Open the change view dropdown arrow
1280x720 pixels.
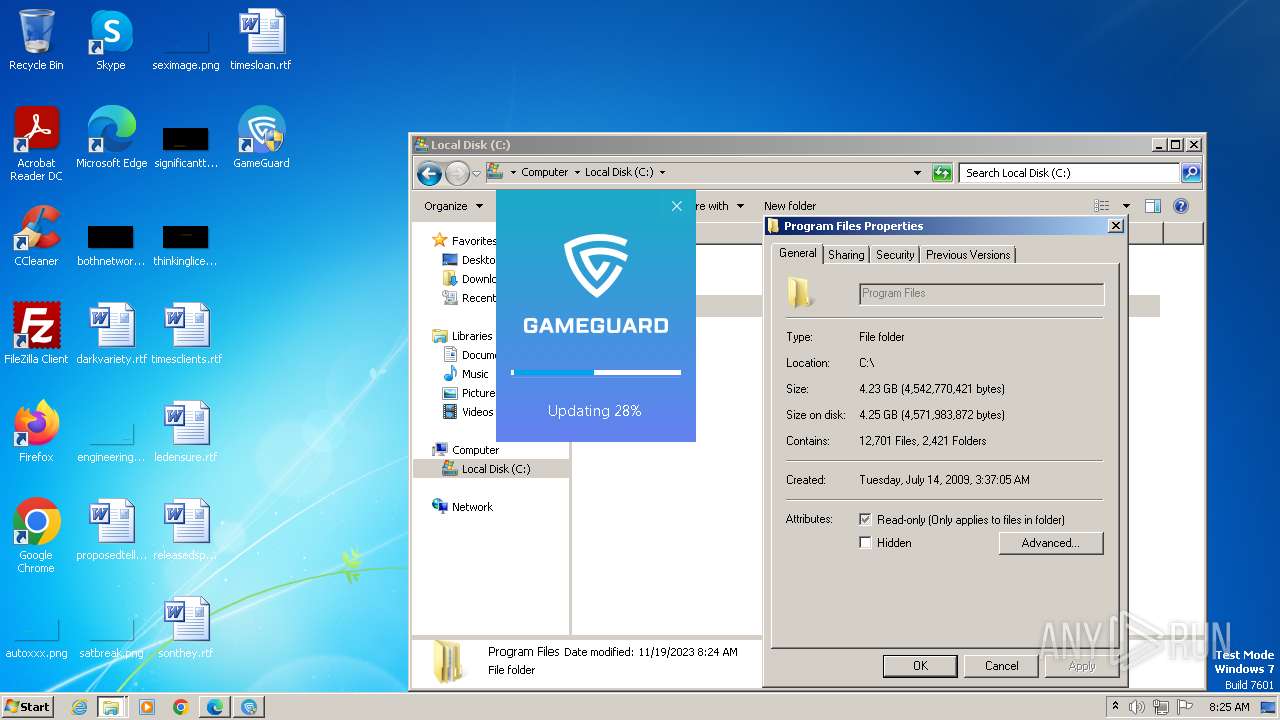tap(1126, 206)
